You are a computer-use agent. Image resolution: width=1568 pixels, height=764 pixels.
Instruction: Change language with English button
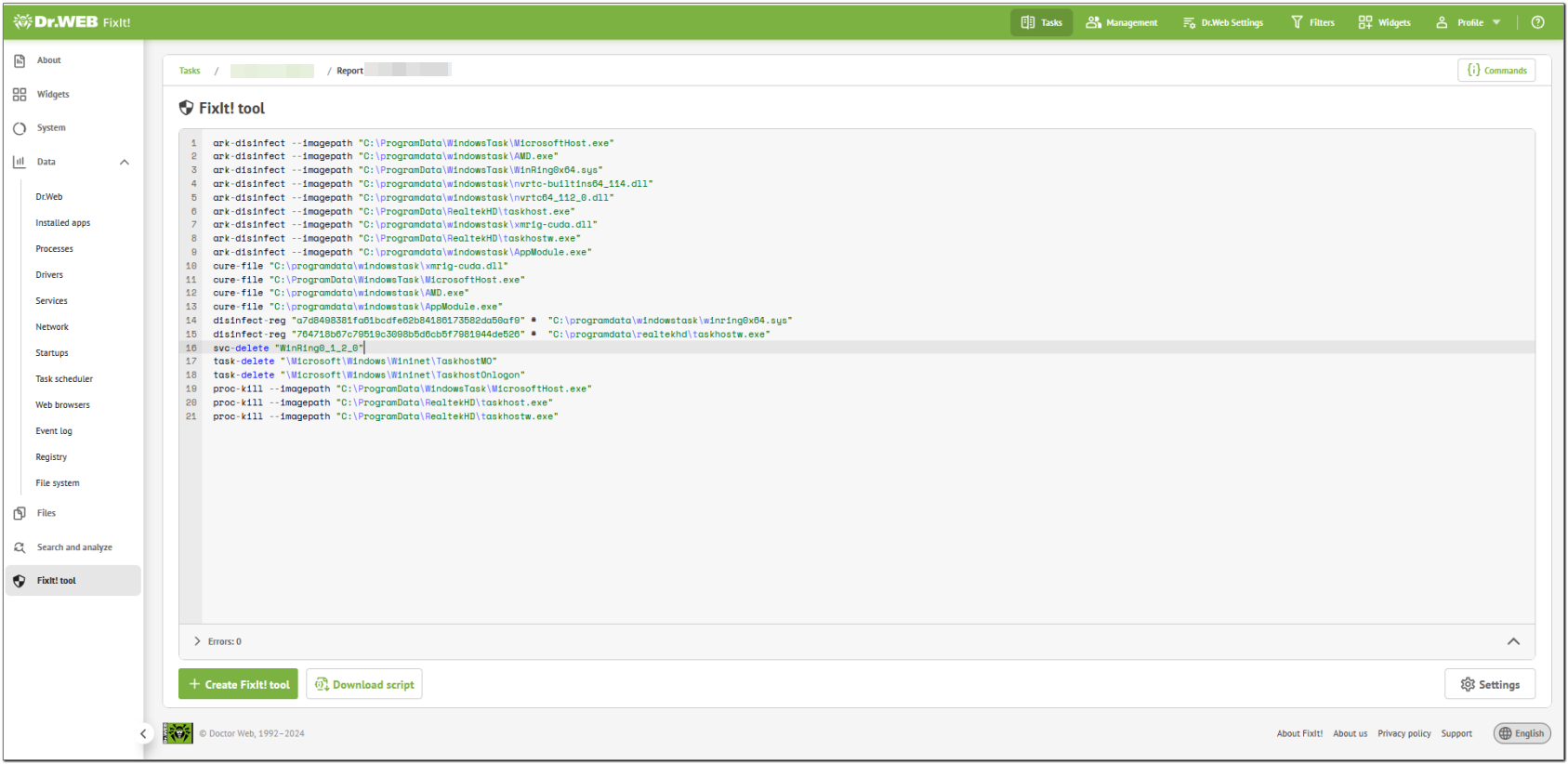click(1522, 734)
